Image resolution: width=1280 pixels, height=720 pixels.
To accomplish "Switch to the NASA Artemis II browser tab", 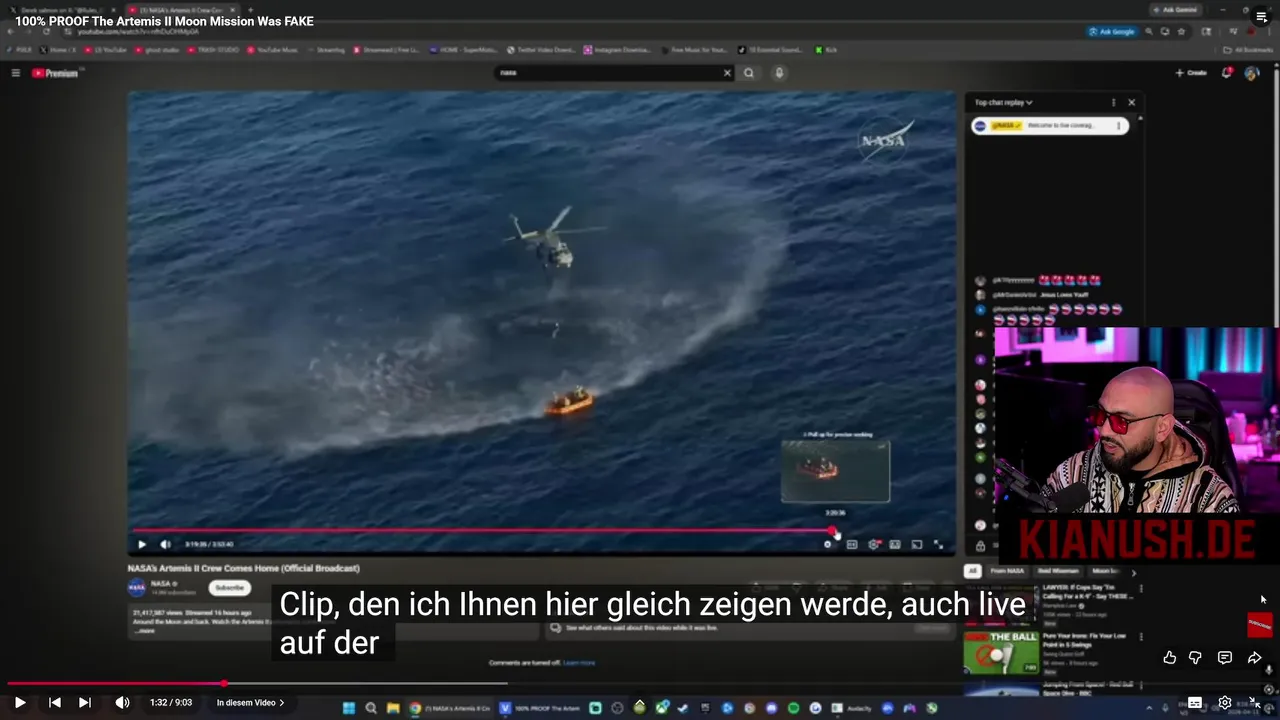I will click(182, 9).
